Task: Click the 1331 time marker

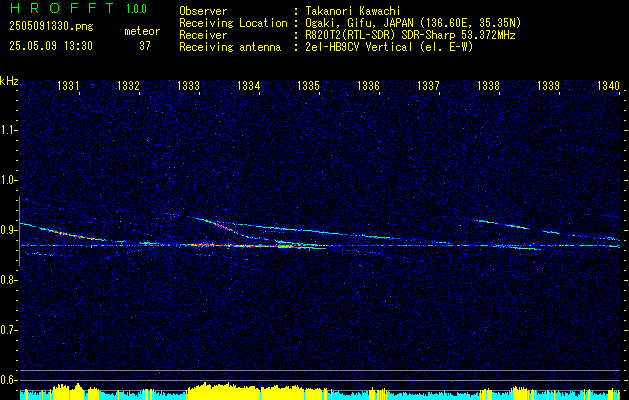Action: coord(68,85)
